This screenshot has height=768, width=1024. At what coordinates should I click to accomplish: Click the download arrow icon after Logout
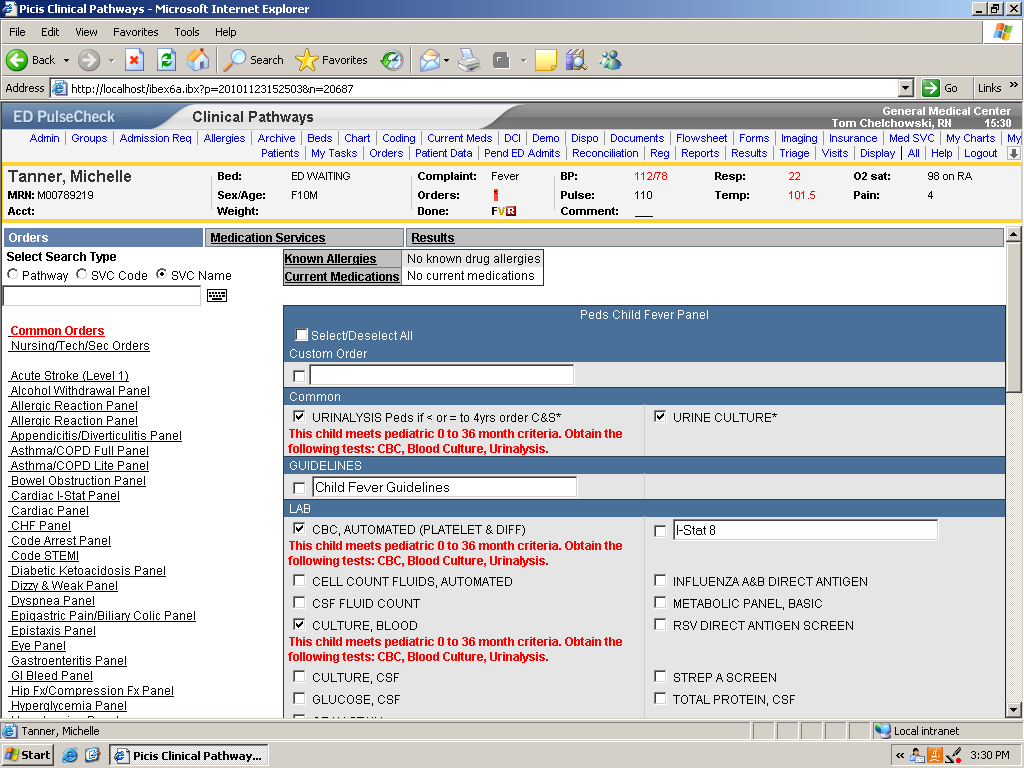coord(1013,154)
